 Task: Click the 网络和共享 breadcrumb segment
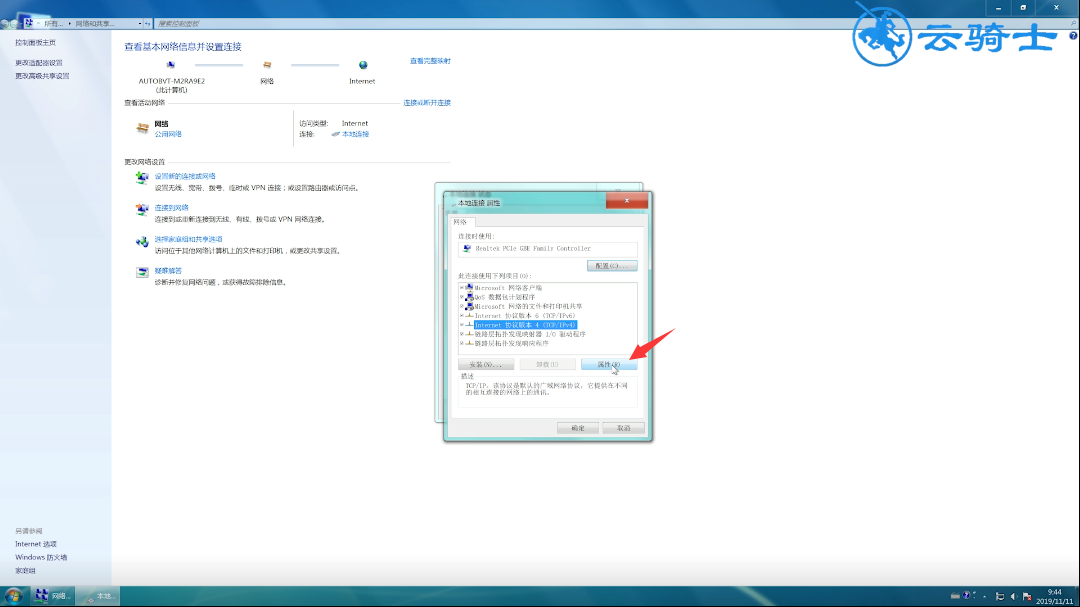tap(94, 23)
